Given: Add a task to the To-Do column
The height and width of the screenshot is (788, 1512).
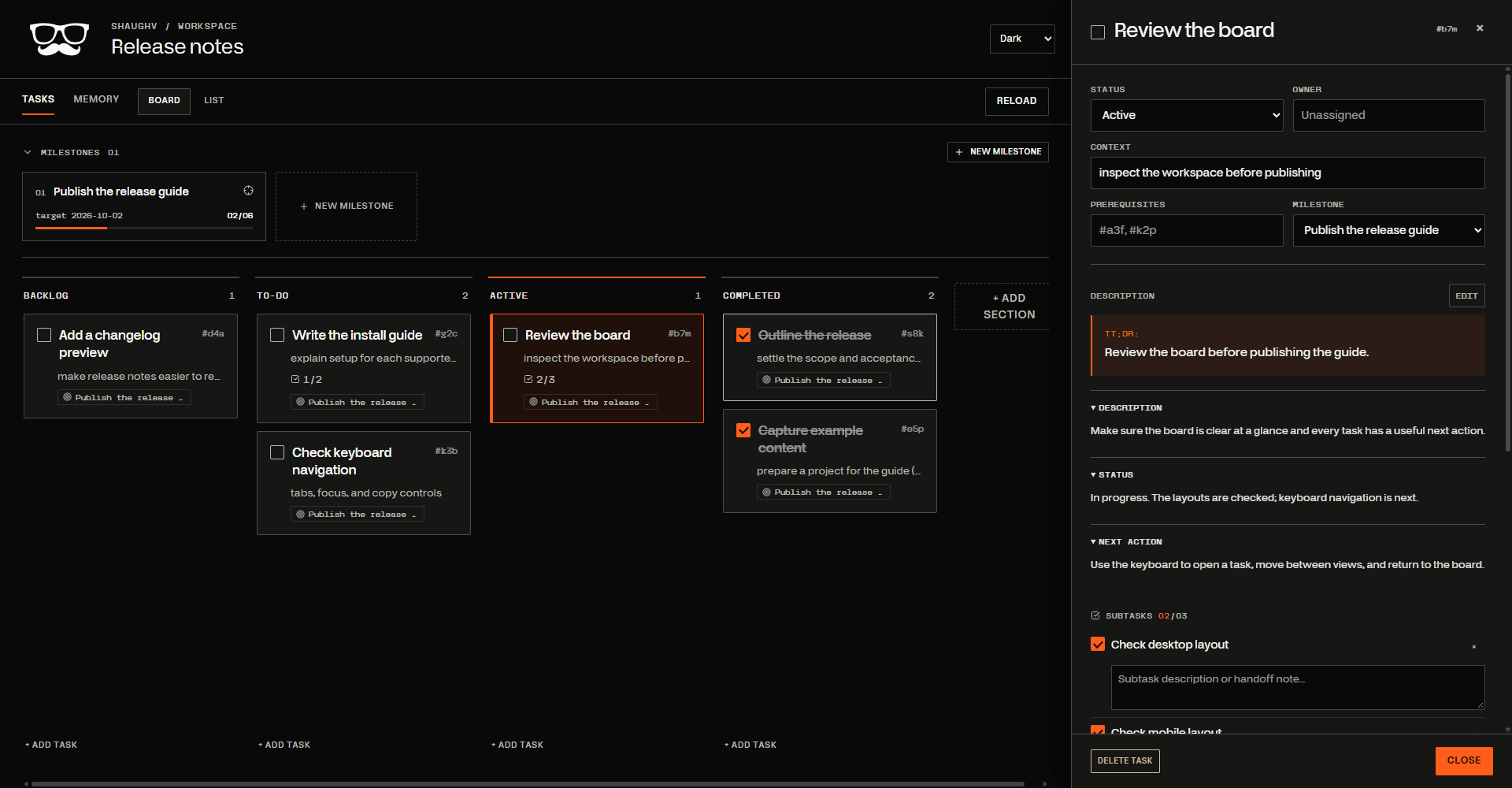Looking at the screenshot, I should coord(284,745).
